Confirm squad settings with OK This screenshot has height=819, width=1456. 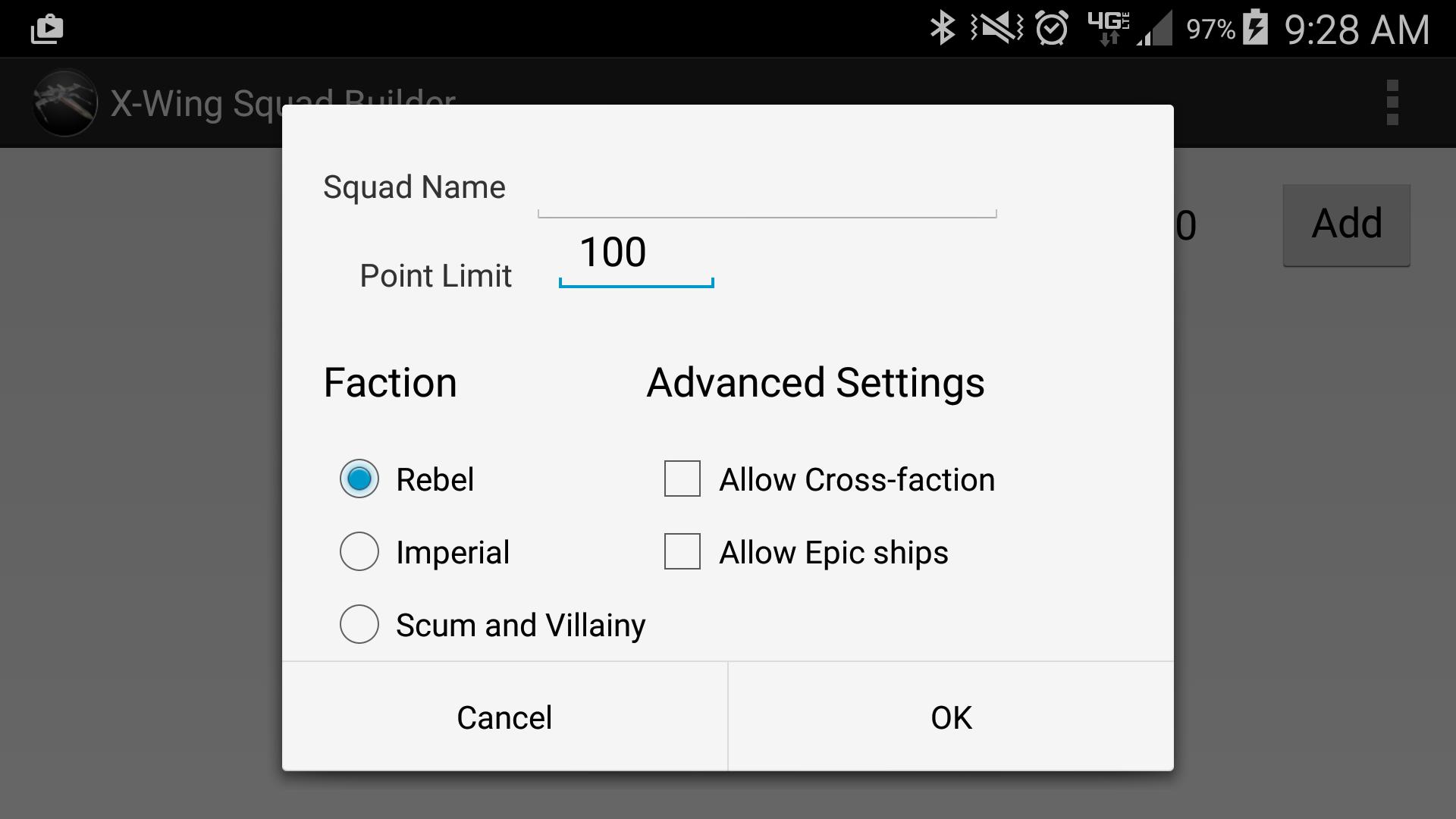(x=950, y=716)
